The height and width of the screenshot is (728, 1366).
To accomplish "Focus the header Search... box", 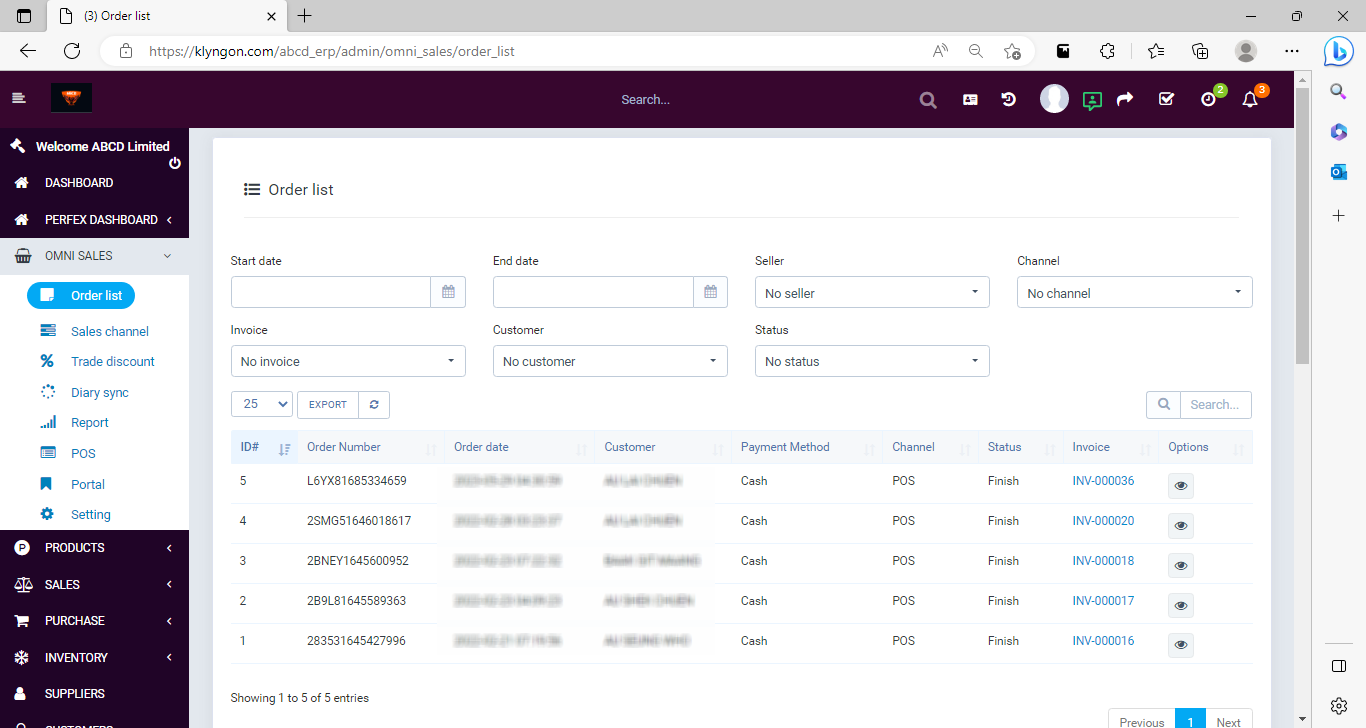I will click(x=646, y=100).
